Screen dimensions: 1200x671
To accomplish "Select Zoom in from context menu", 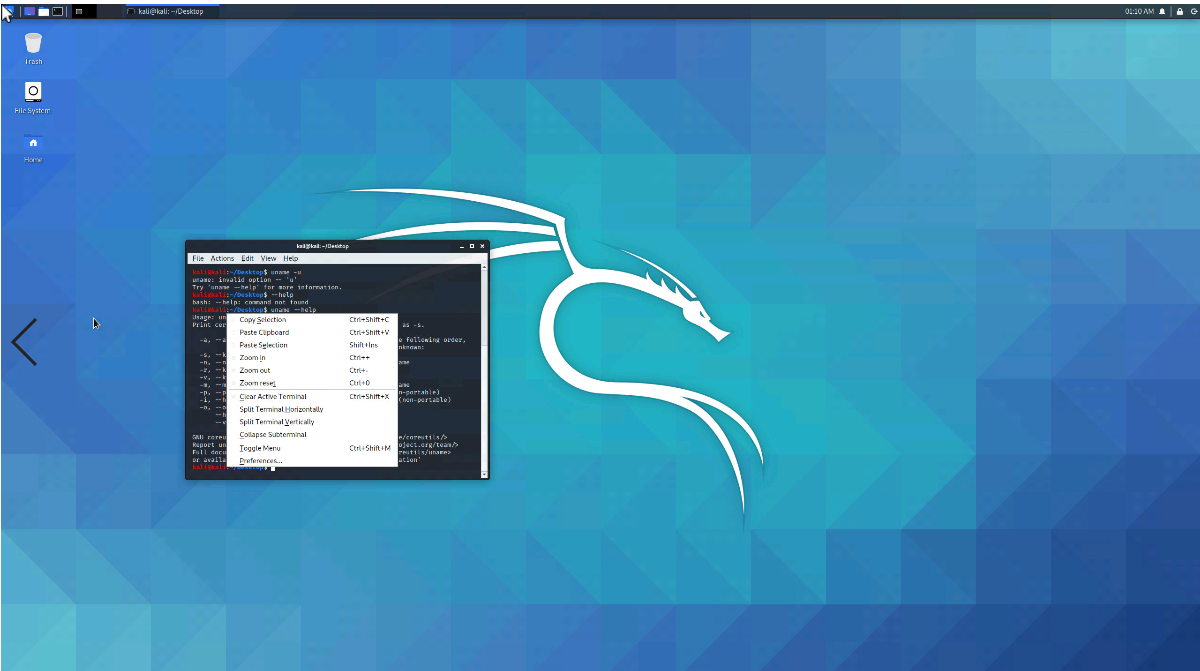I will (313, 357).
